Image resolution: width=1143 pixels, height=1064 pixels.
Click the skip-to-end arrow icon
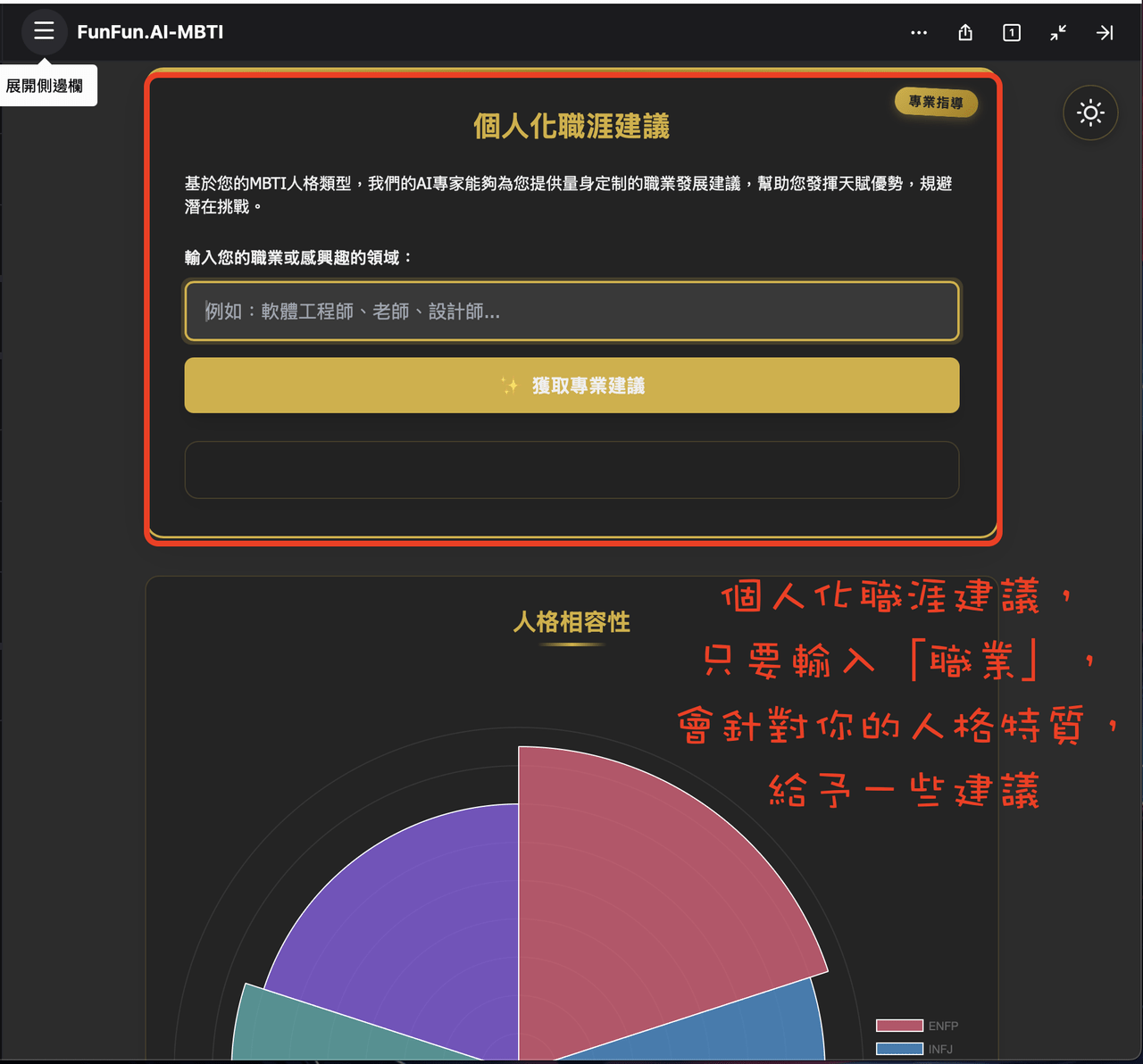(x=1104, y=32)
